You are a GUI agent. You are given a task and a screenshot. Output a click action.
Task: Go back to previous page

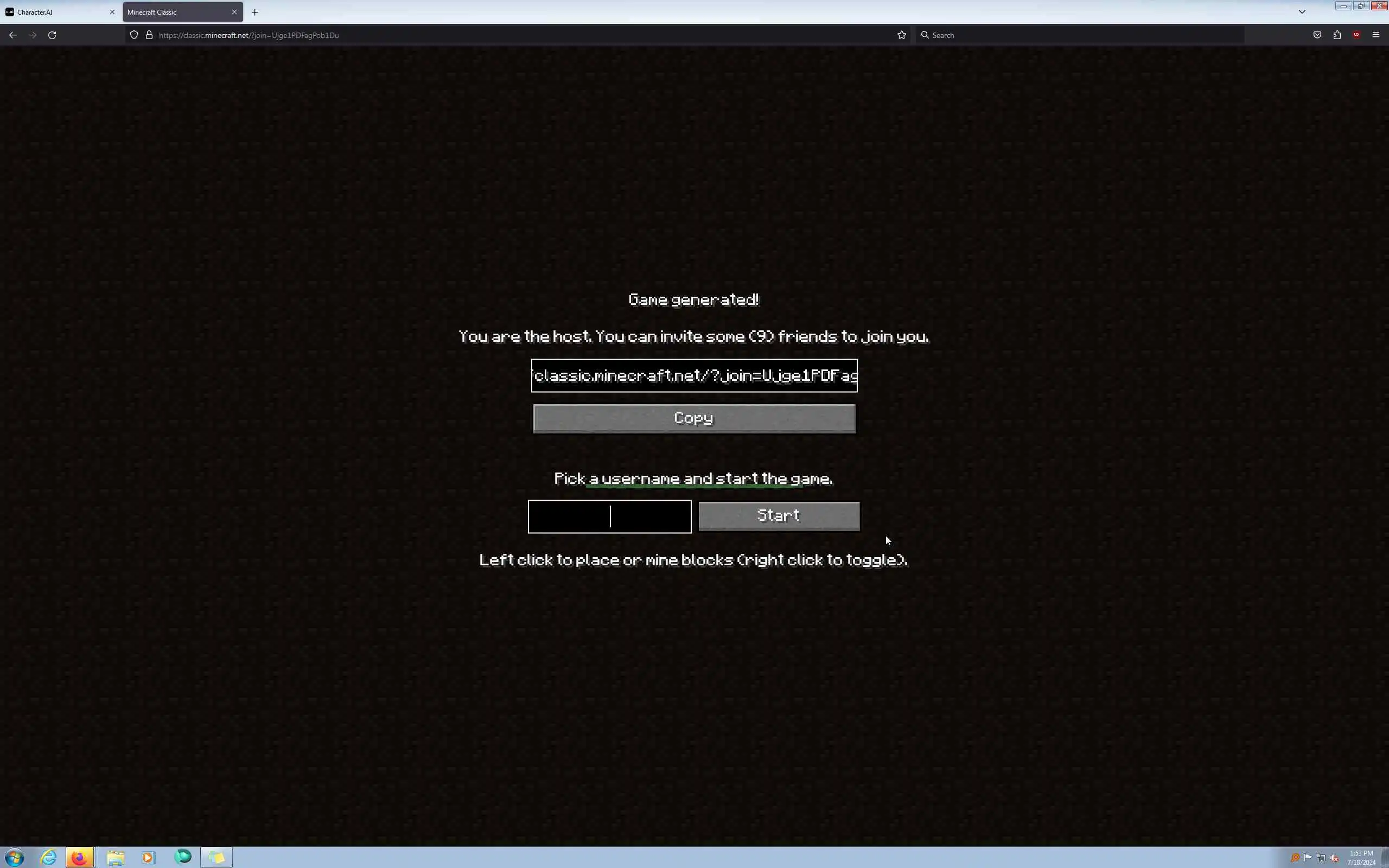click(x=12, y=35)
